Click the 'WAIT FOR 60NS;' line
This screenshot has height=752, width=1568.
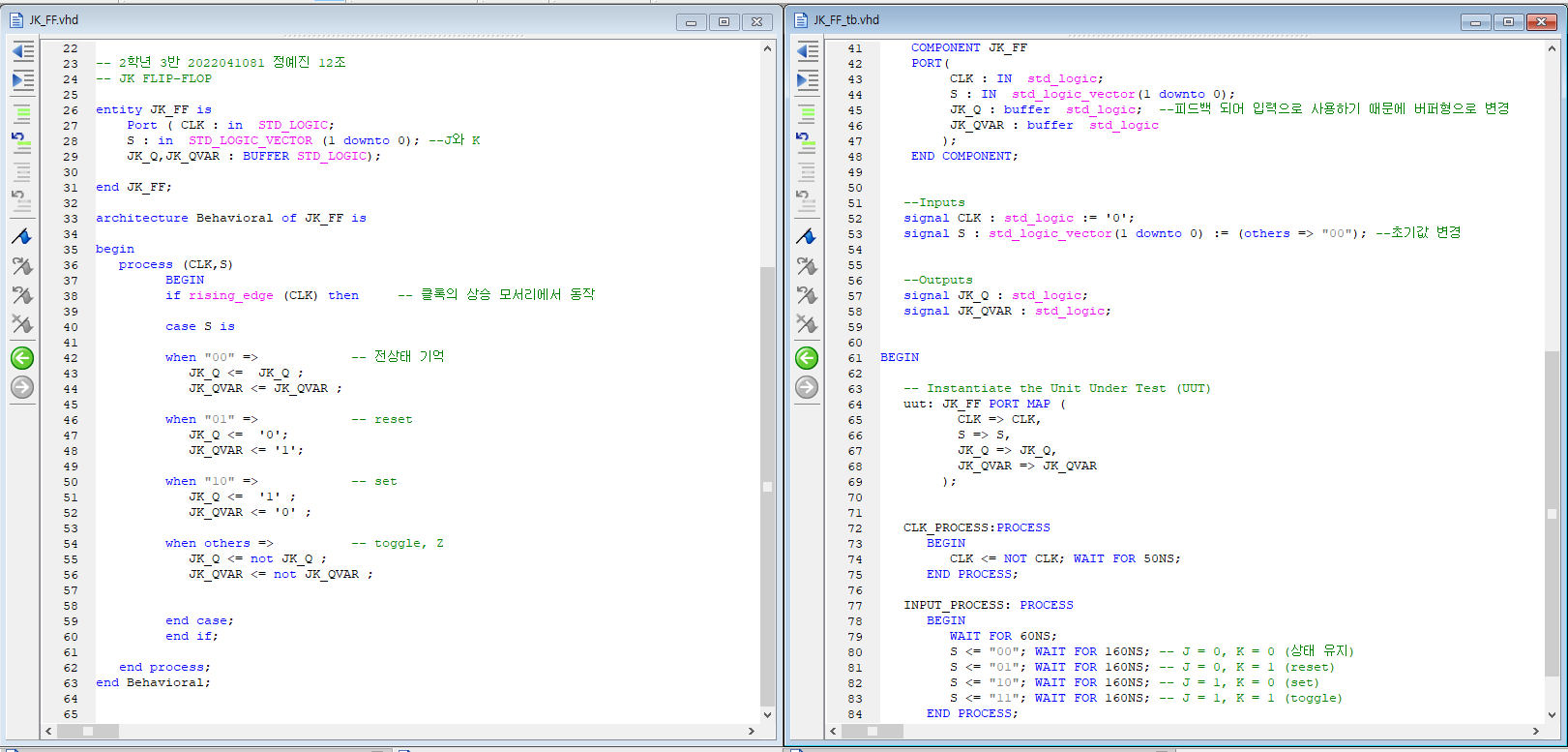tap(1003, 637)
